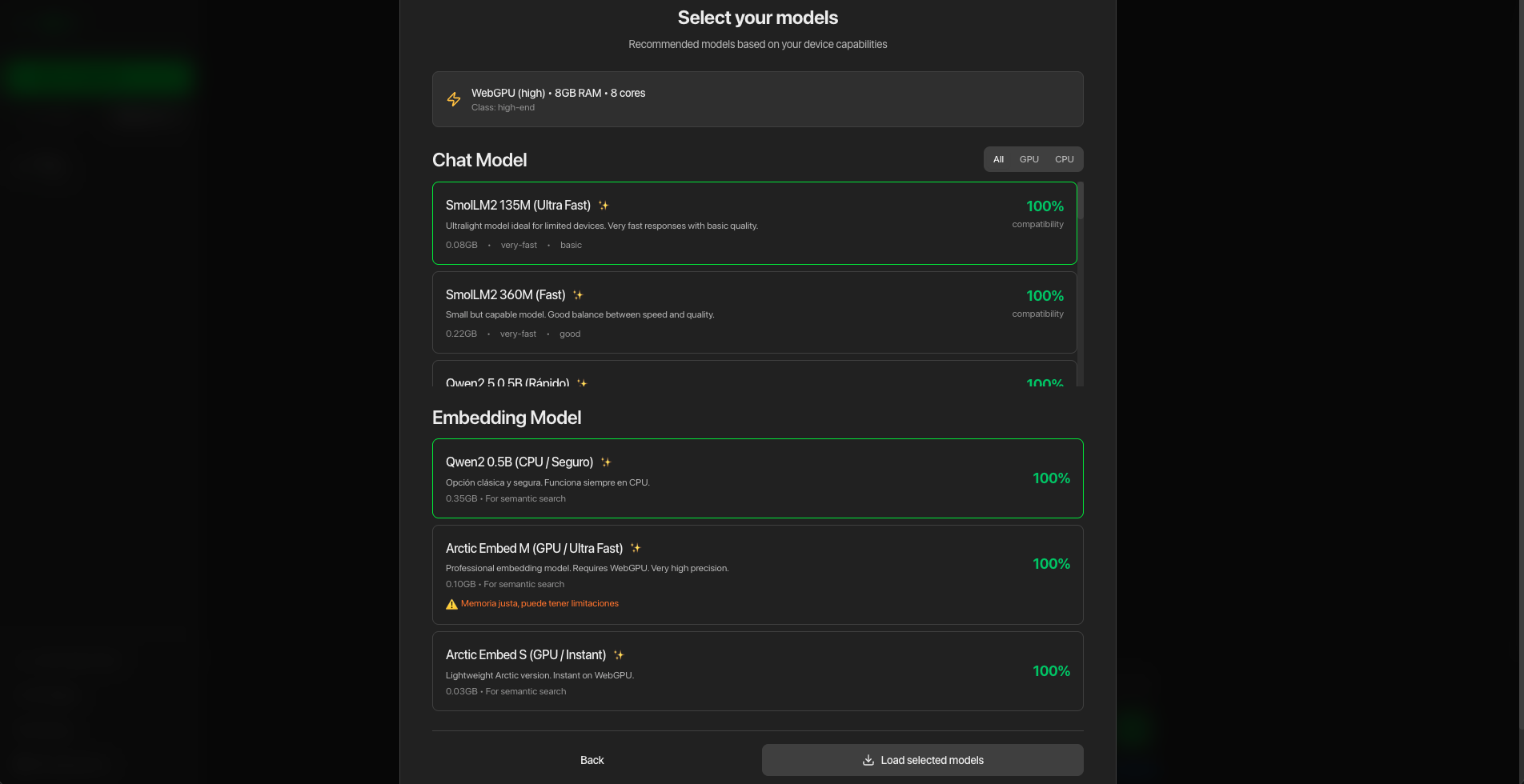Image resolution: width=1524 pixels, height=784 pixels.
Task: Click the orange memory warning triangle icon
Action: tap(452, 603)
